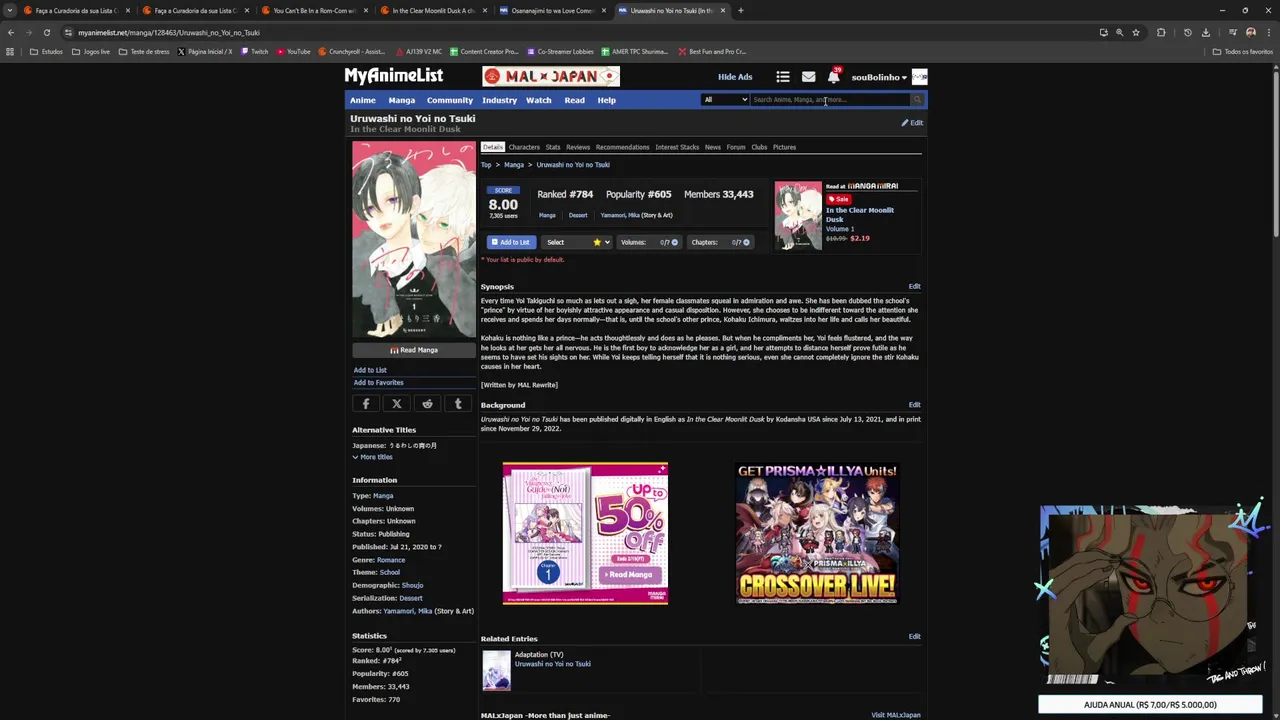Image resolution: width=1280 pixels, height=720 pixels.
Task: Open a new browser tab
Action: [x=740, y=10]
